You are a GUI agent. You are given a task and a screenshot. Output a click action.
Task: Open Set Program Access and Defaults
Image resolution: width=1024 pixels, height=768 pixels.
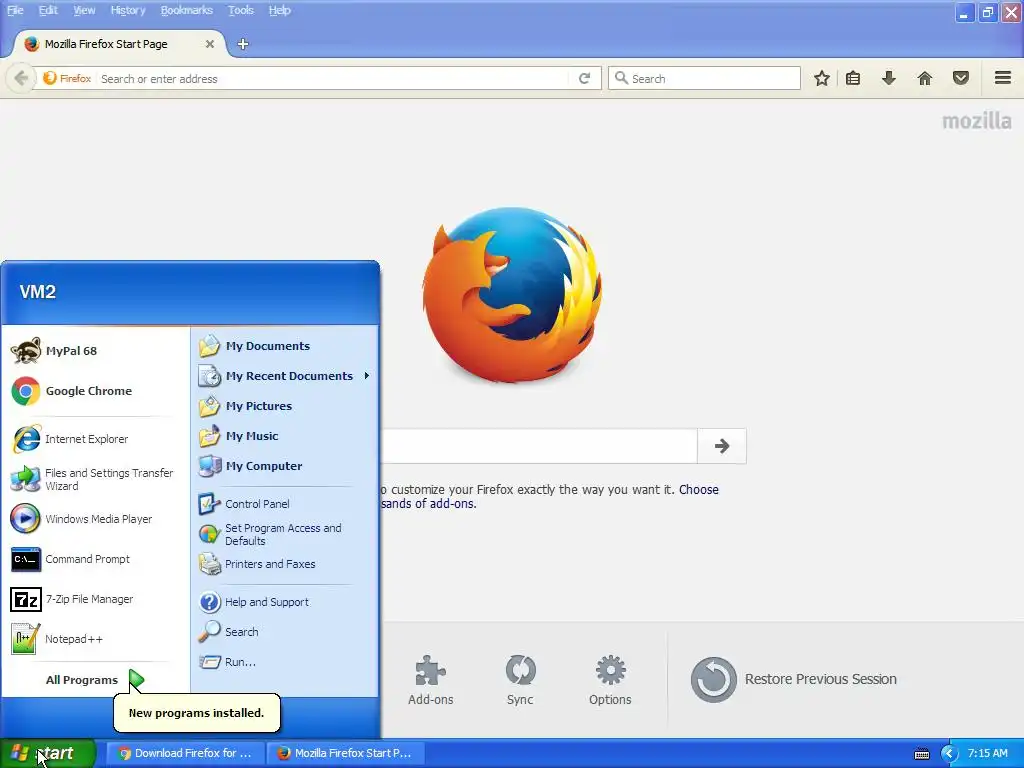pos(285,534)
